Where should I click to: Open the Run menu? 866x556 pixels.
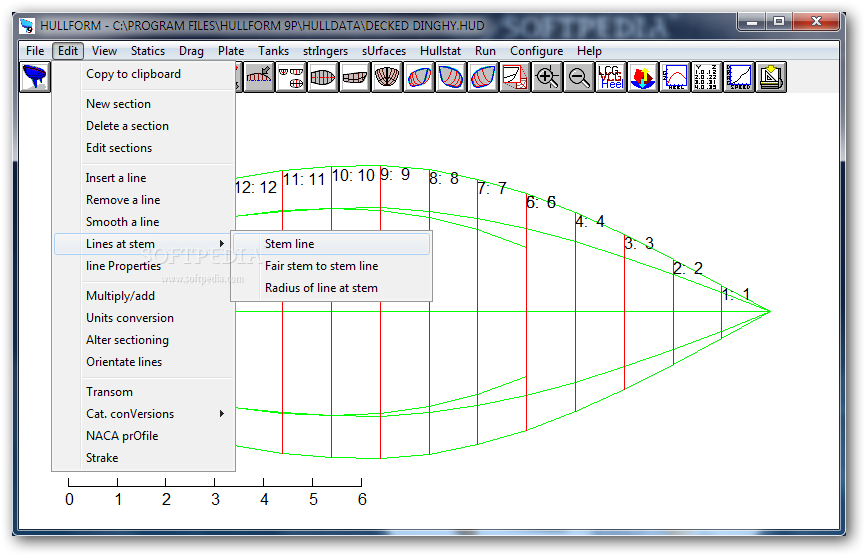pos(485,51)
